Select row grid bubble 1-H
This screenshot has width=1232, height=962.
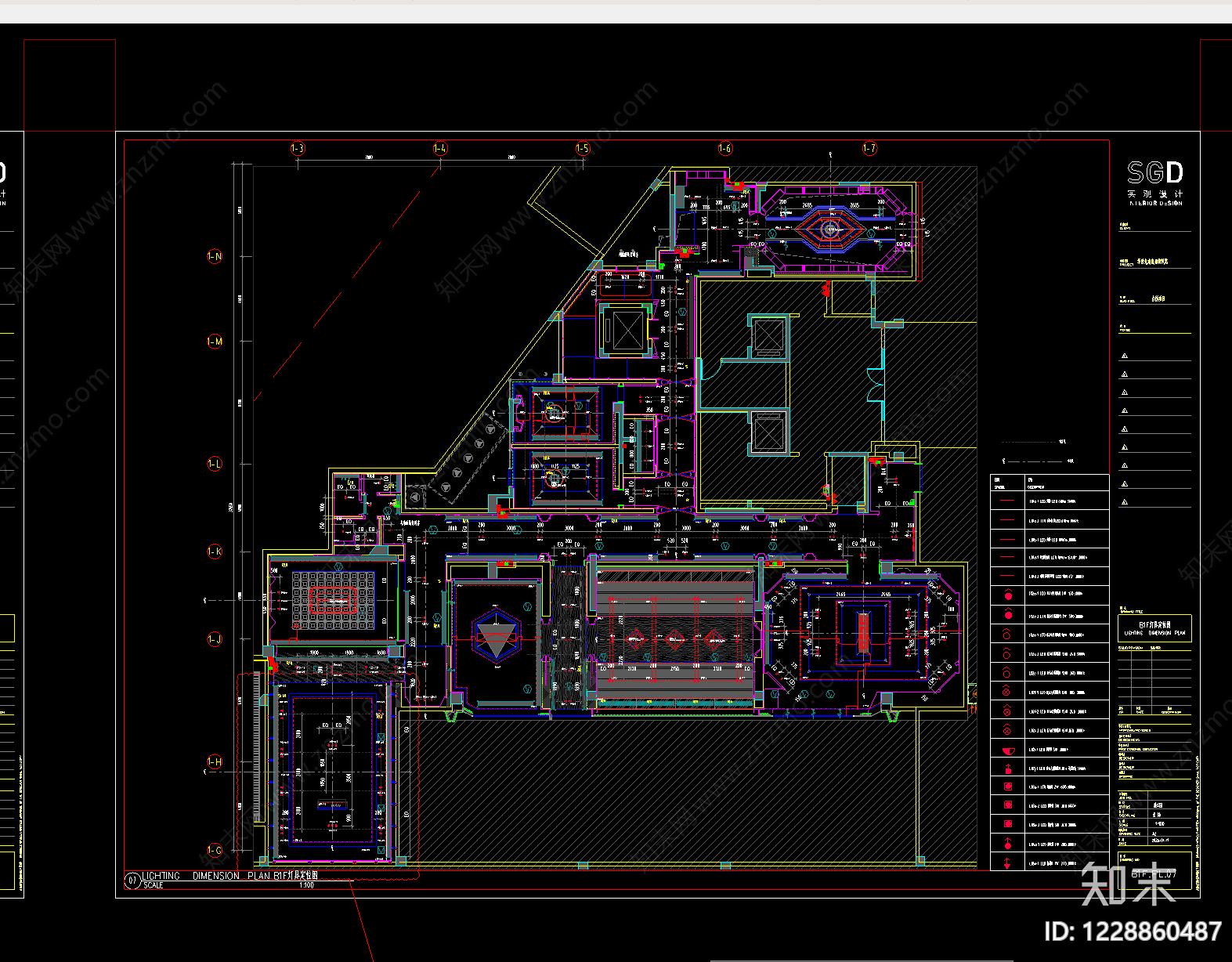(x=215, y=761)
